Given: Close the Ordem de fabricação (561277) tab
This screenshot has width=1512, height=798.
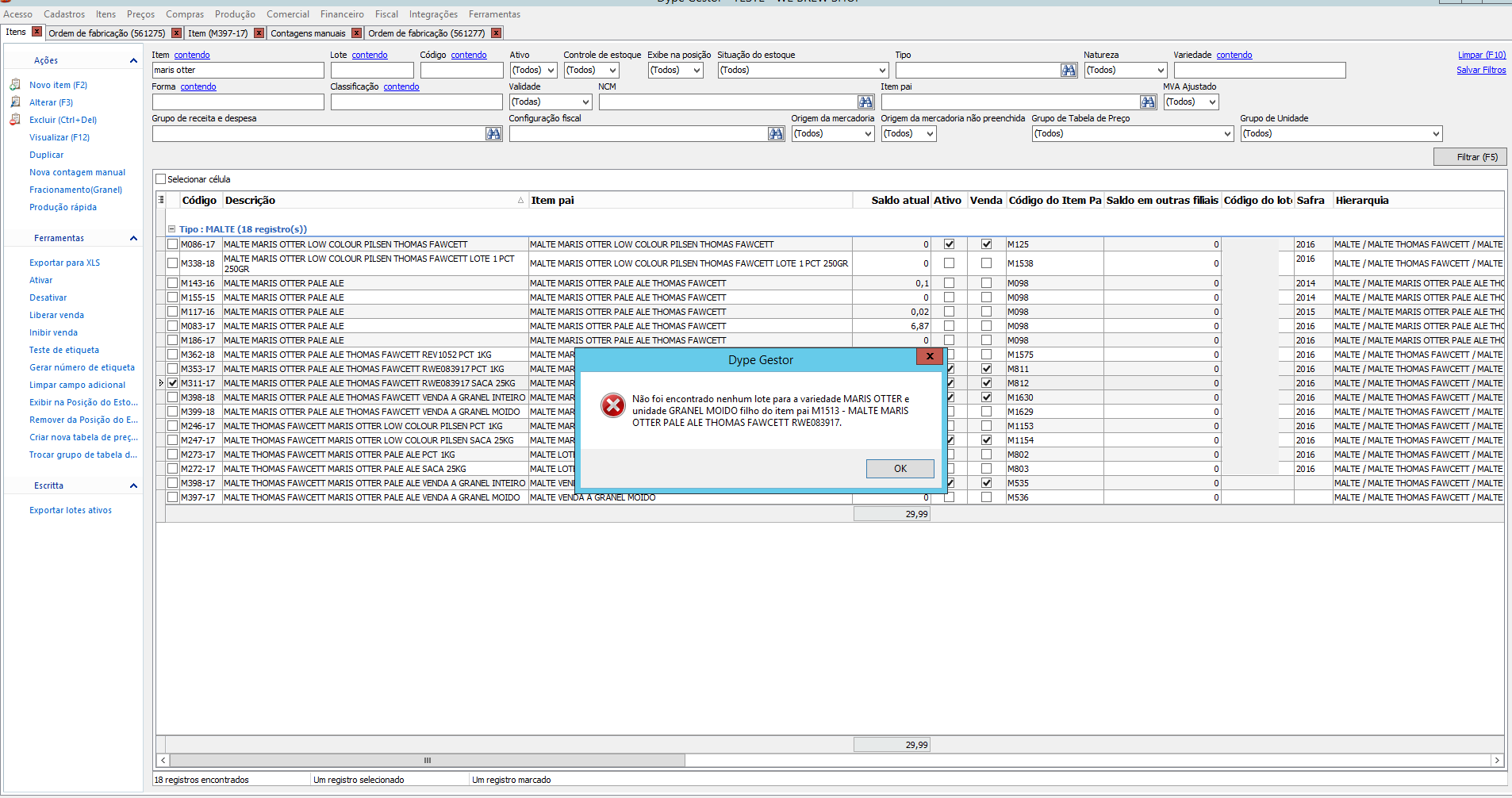Looking at the screenshot, I should (496, 33).
